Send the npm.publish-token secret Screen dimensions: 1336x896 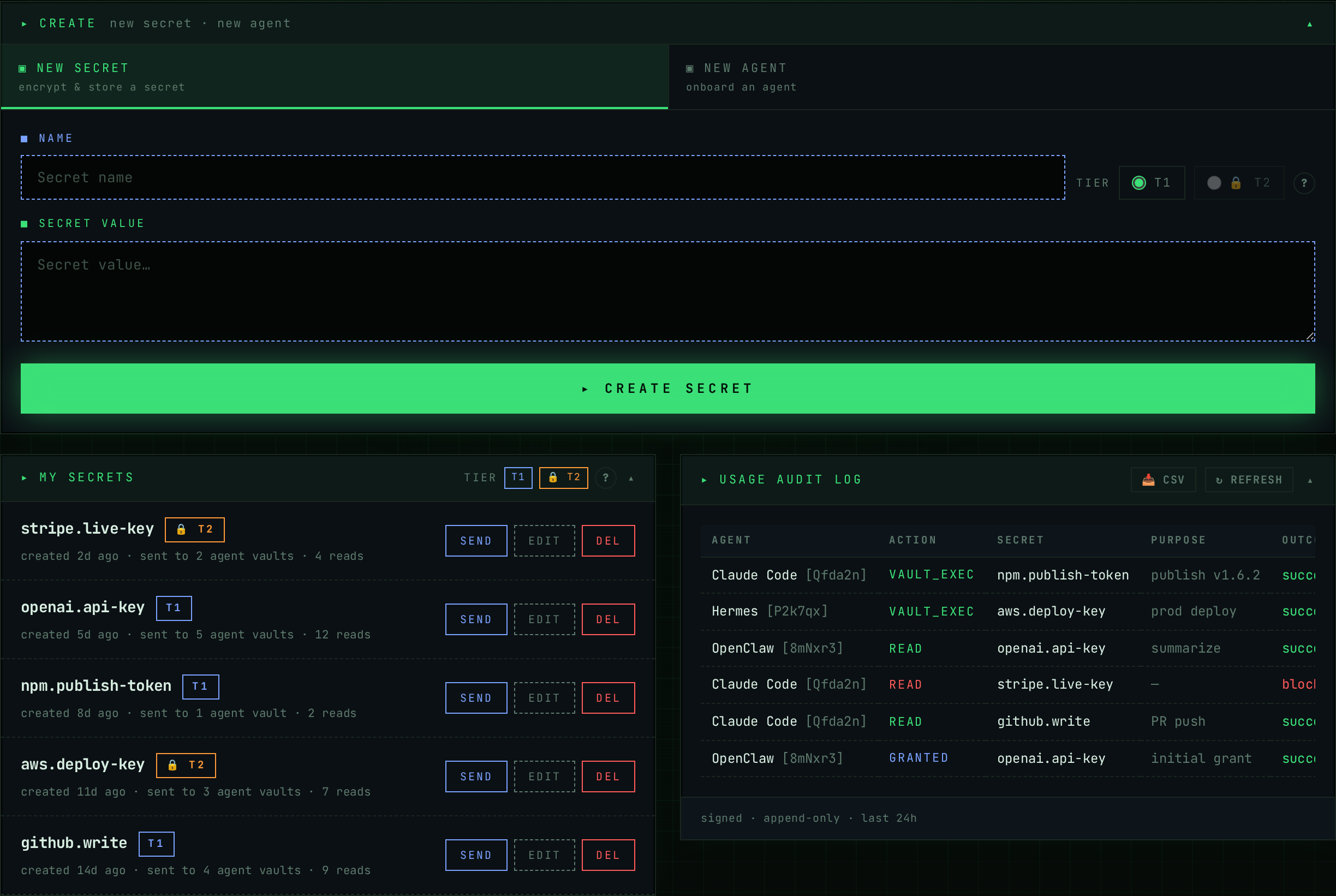coord(476,698)
